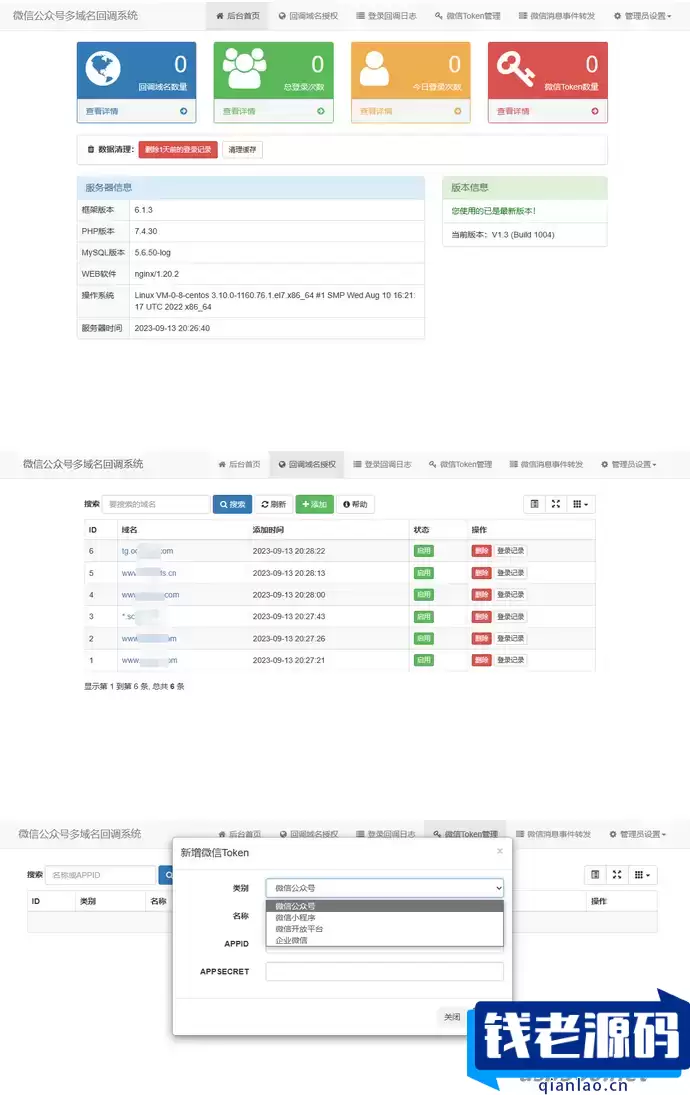
Task: Toggle card view icon on the domain list toolbar
Action: pyautogui.click(x=534, y=504)
